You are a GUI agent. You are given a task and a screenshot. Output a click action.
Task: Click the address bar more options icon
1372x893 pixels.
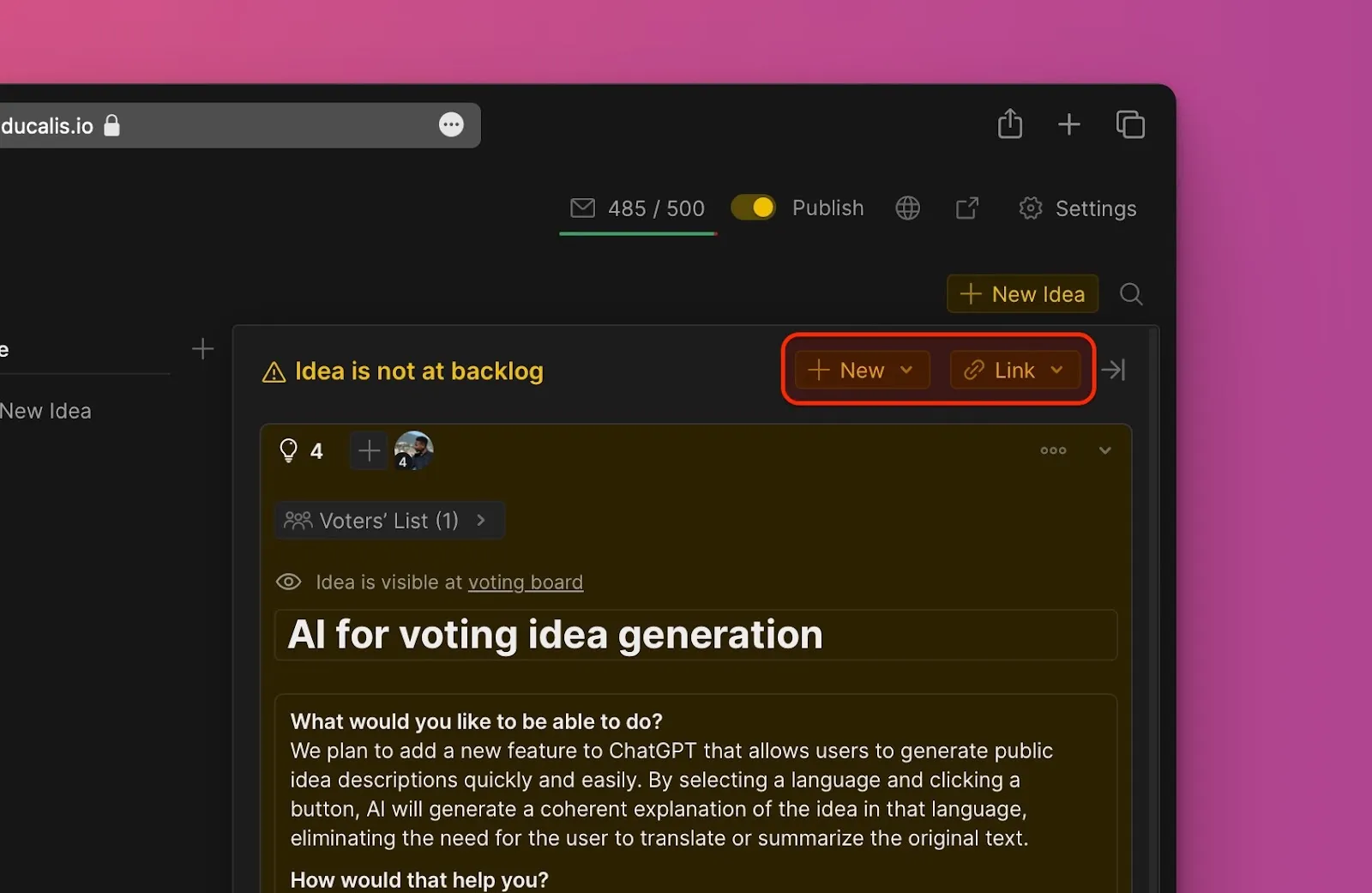point(451,125)
